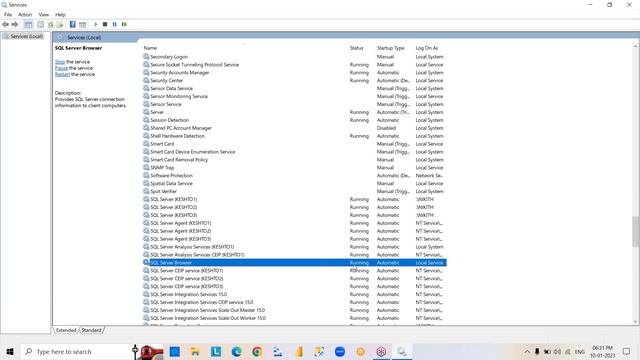640x360 pixels.
Task: Select the Session Detection service row
Action: click(294, 120)
